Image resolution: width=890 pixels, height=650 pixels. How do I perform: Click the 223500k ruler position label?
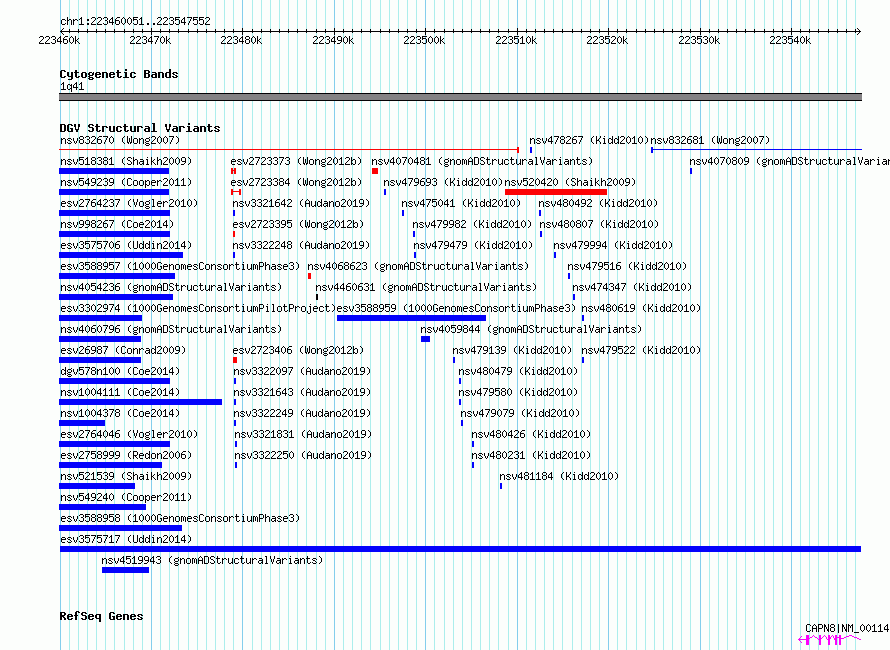click(x=424, y=40)
